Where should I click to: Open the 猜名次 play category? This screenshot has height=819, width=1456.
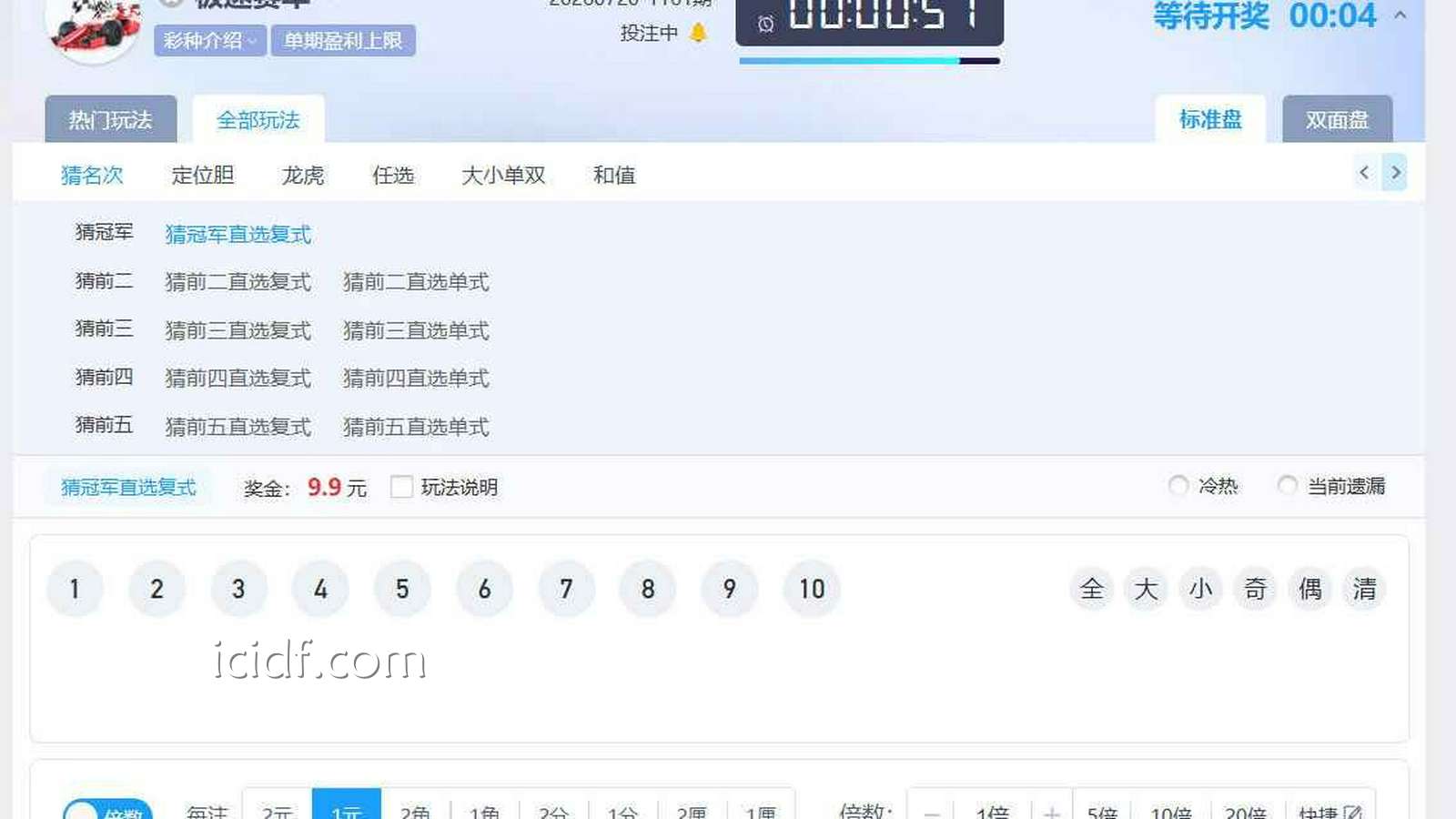point(92,175)
